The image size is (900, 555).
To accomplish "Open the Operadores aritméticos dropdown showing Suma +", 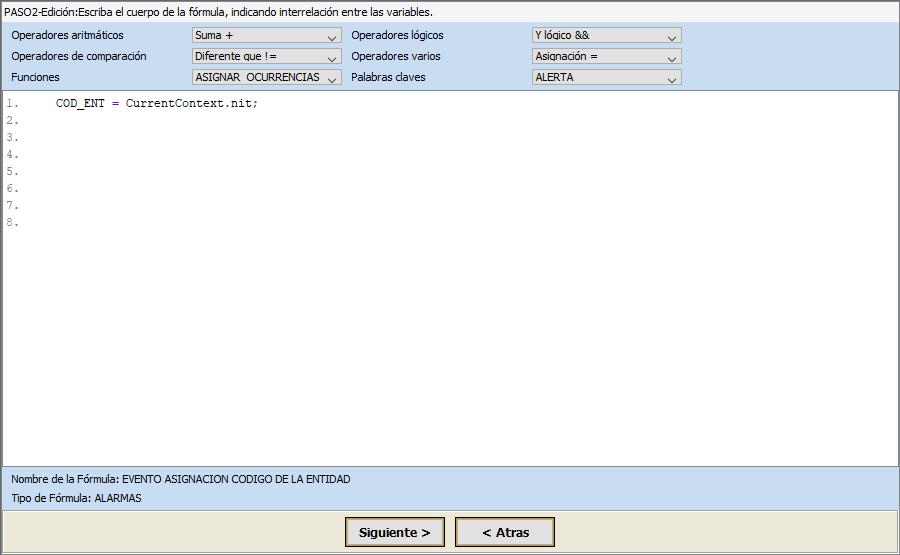I will (266, 36).
